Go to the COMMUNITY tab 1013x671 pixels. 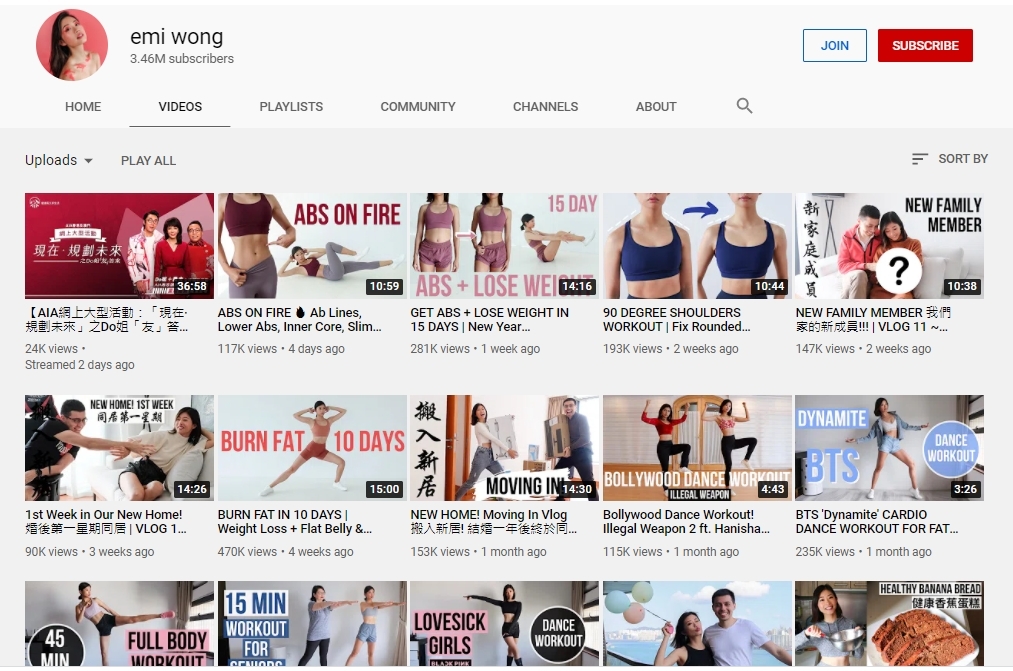pos(418,107)
